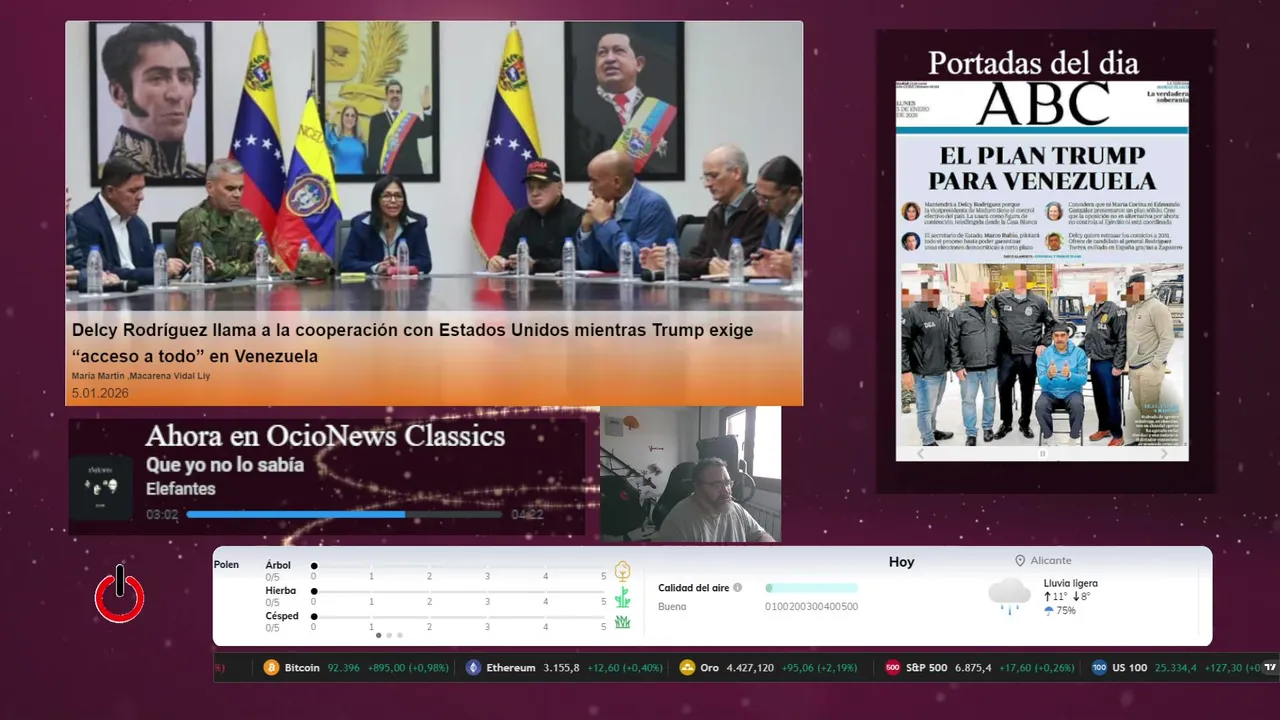Click the S&P 500 red badge icon
This screenshot has height=720, width=1280.
tap(893, 667)
